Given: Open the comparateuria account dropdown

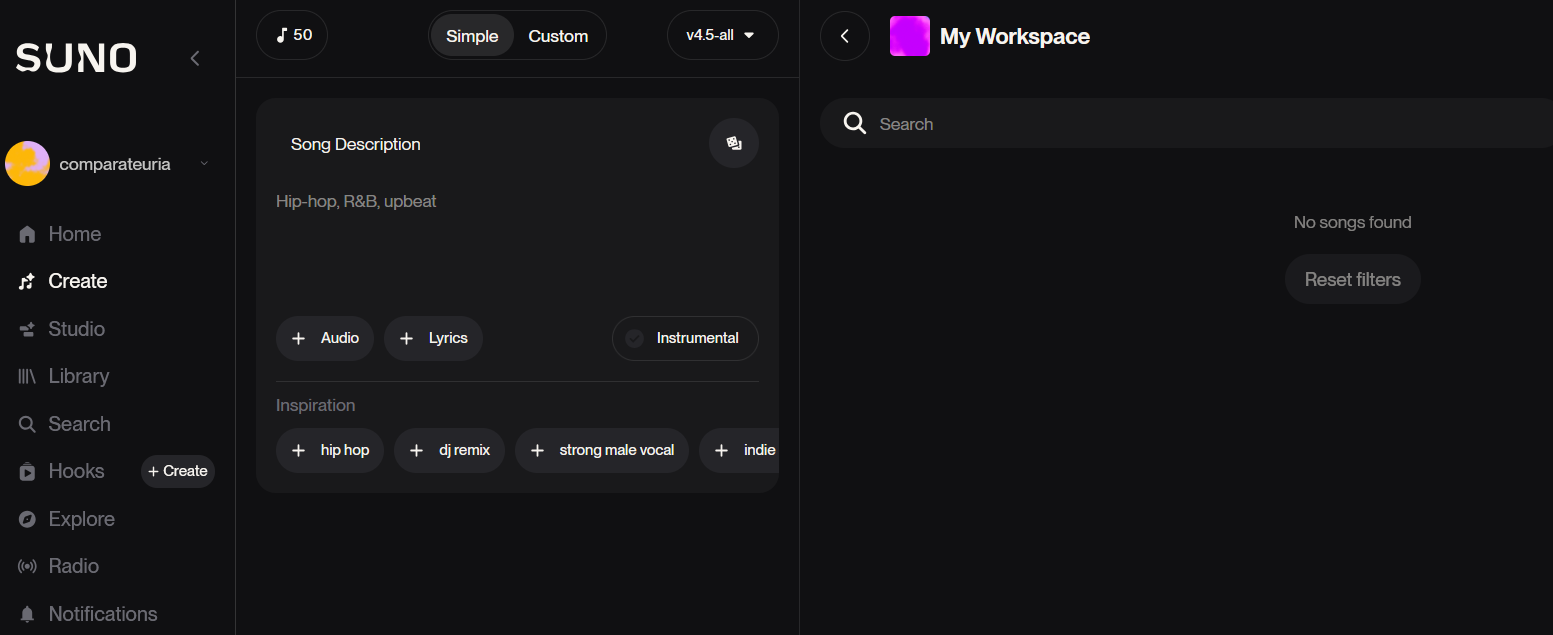Looking at the screenshot, I should point(204,164).
